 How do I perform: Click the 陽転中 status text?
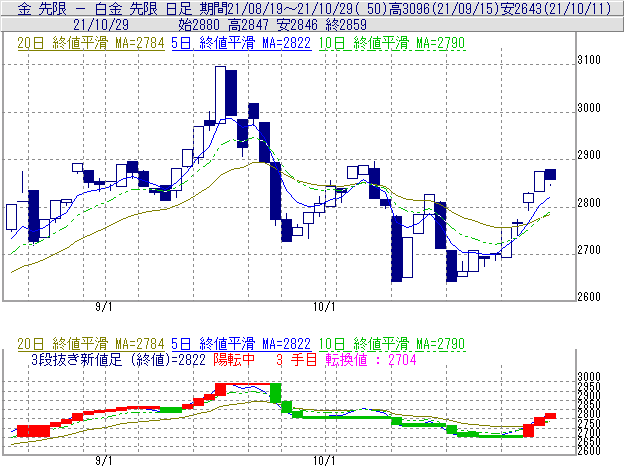click(x=234, y=360)
